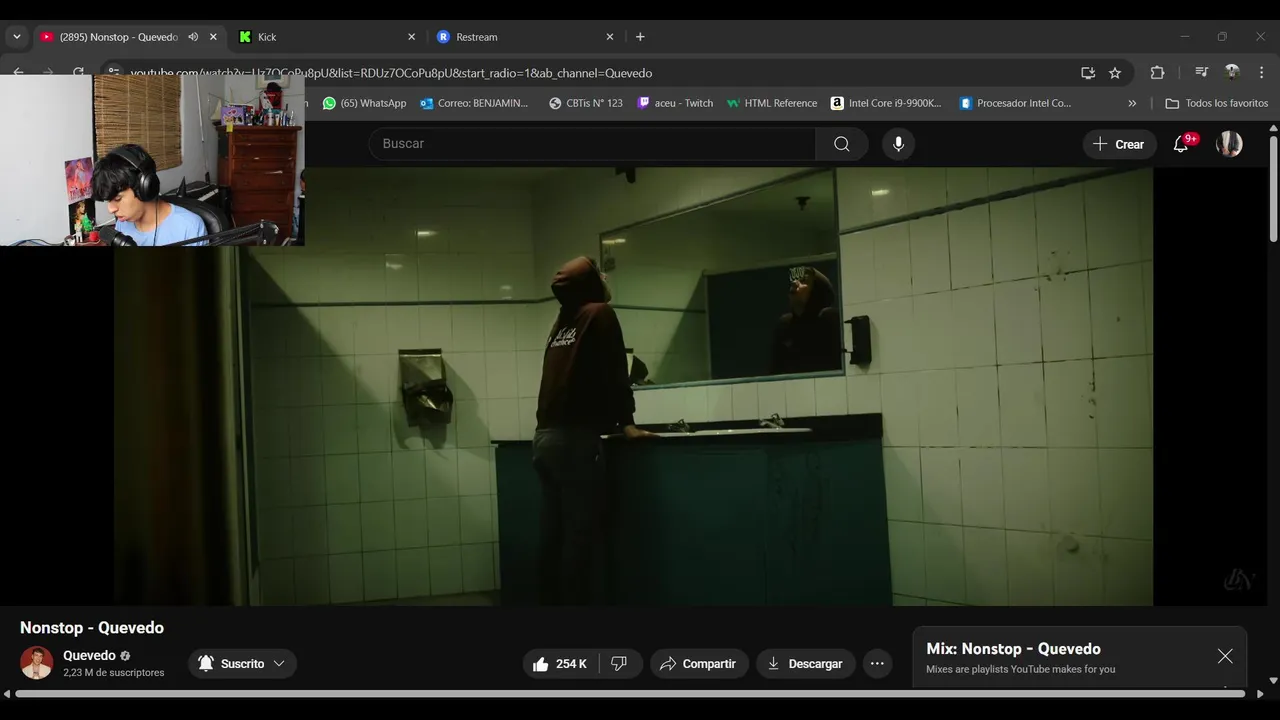Open the Intel Core i9-9900K bookmark
Viewport: 1280px width, 720px height.
(x=887, y=103)
